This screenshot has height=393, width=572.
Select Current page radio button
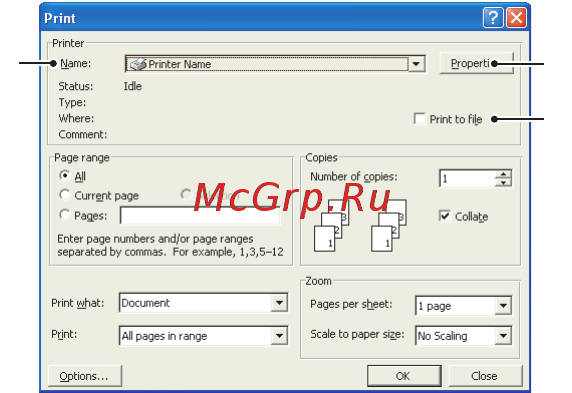pyautogui.click(x=65, y=194)
